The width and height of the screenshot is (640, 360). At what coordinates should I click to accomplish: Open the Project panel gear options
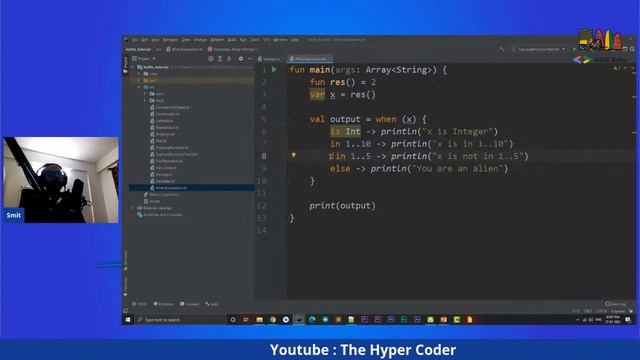click(x=241, y=59)
